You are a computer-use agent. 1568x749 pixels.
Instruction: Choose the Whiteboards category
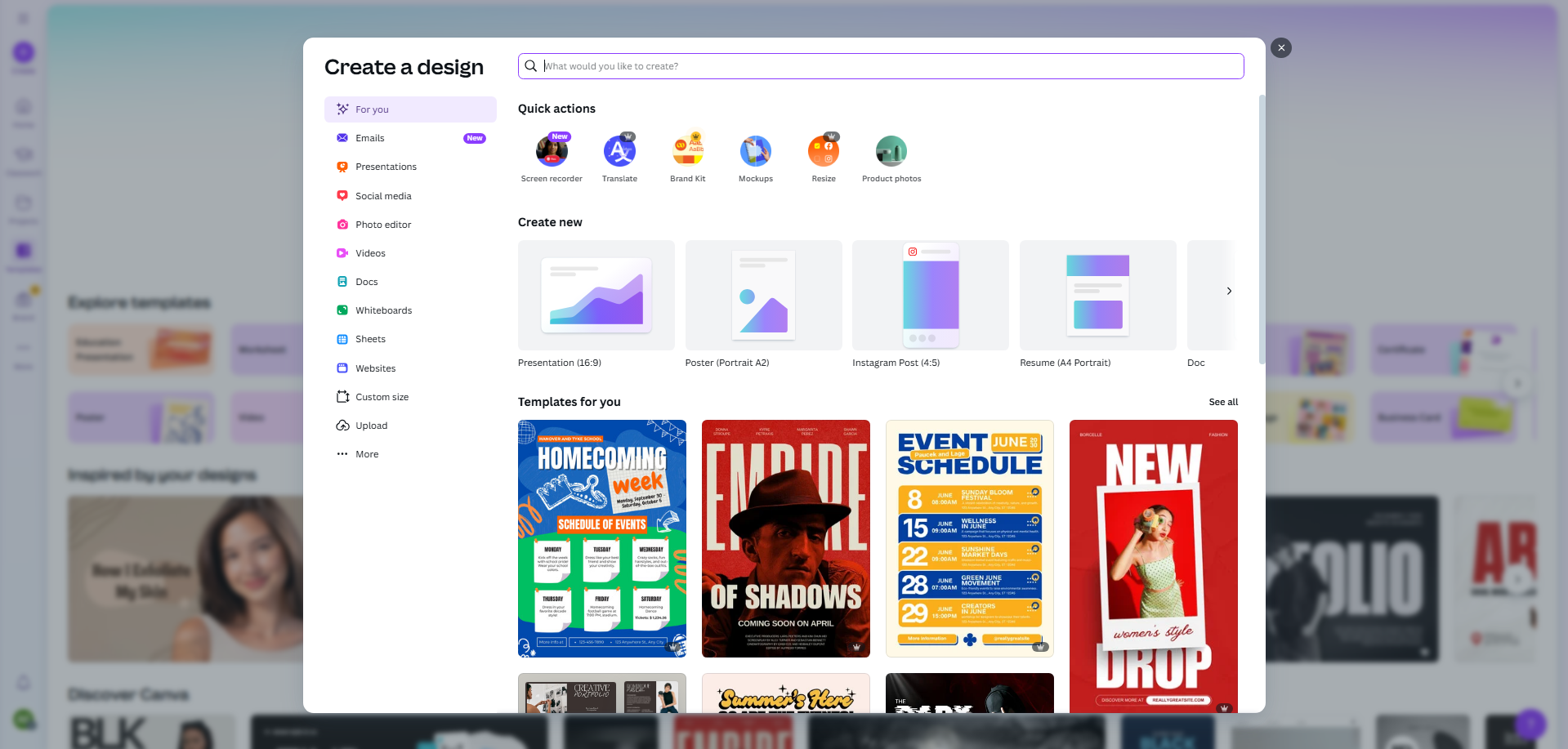[410, 310]
